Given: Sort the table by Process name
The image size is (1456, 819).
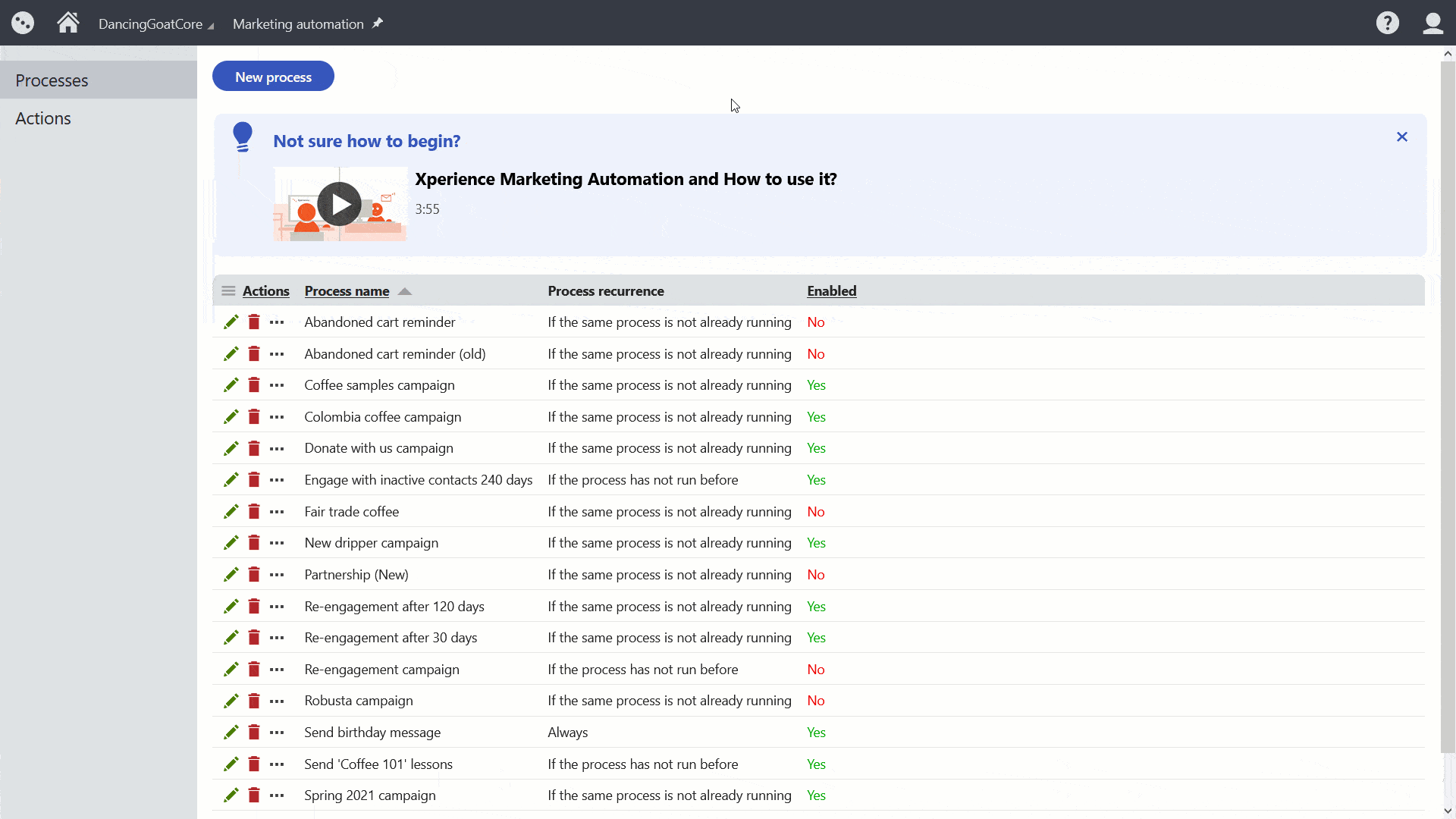Looking at the screenshot, I should pyautogui.click(x=346, y=290).
